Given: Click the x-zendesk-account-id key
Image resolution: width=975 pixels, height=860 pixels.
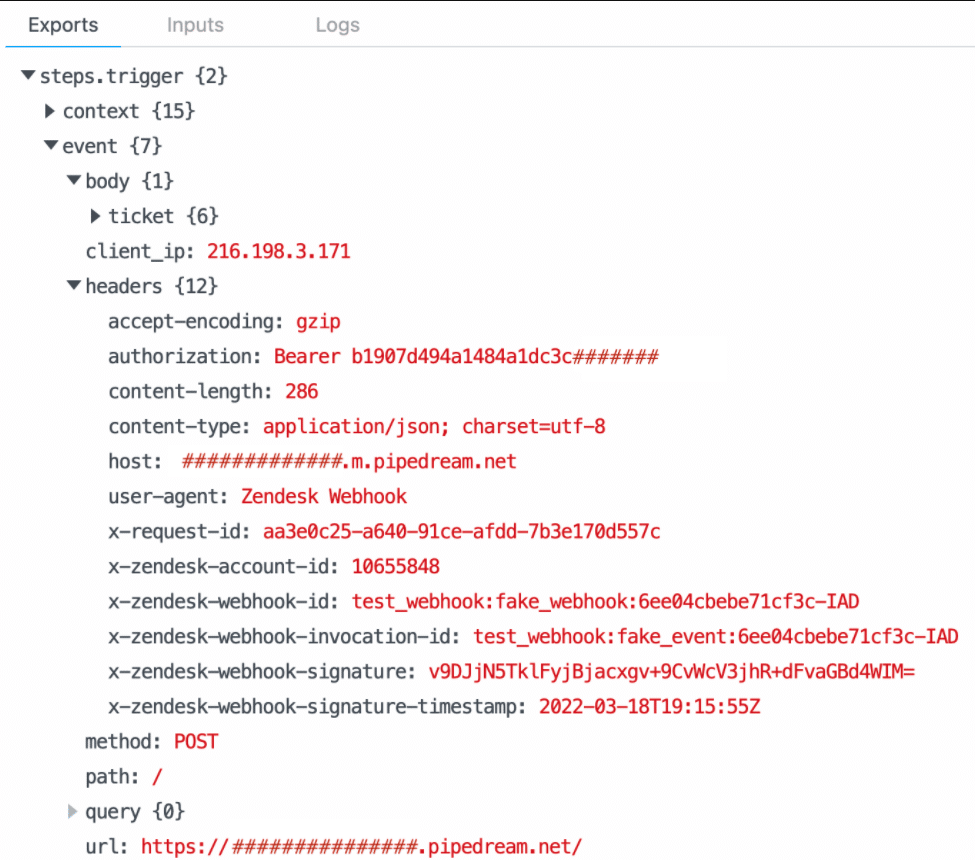Looking at the screenshot, I should coord(224,566).
